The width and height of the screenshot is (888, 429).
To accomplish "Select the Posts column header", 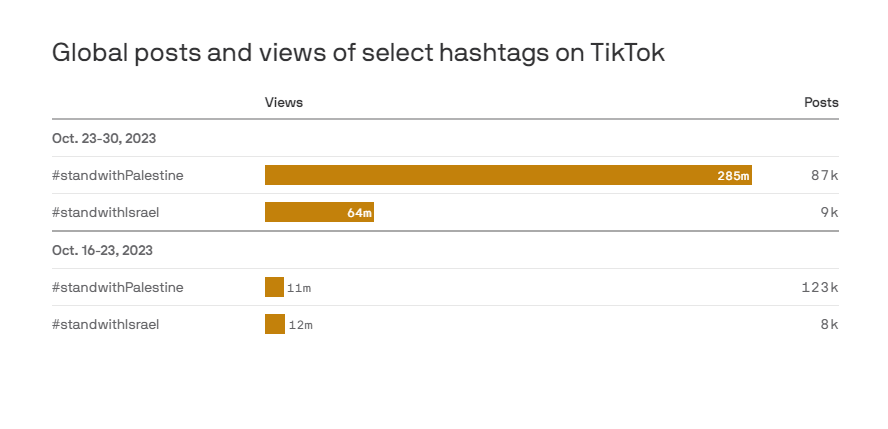I will click(821, 103).
